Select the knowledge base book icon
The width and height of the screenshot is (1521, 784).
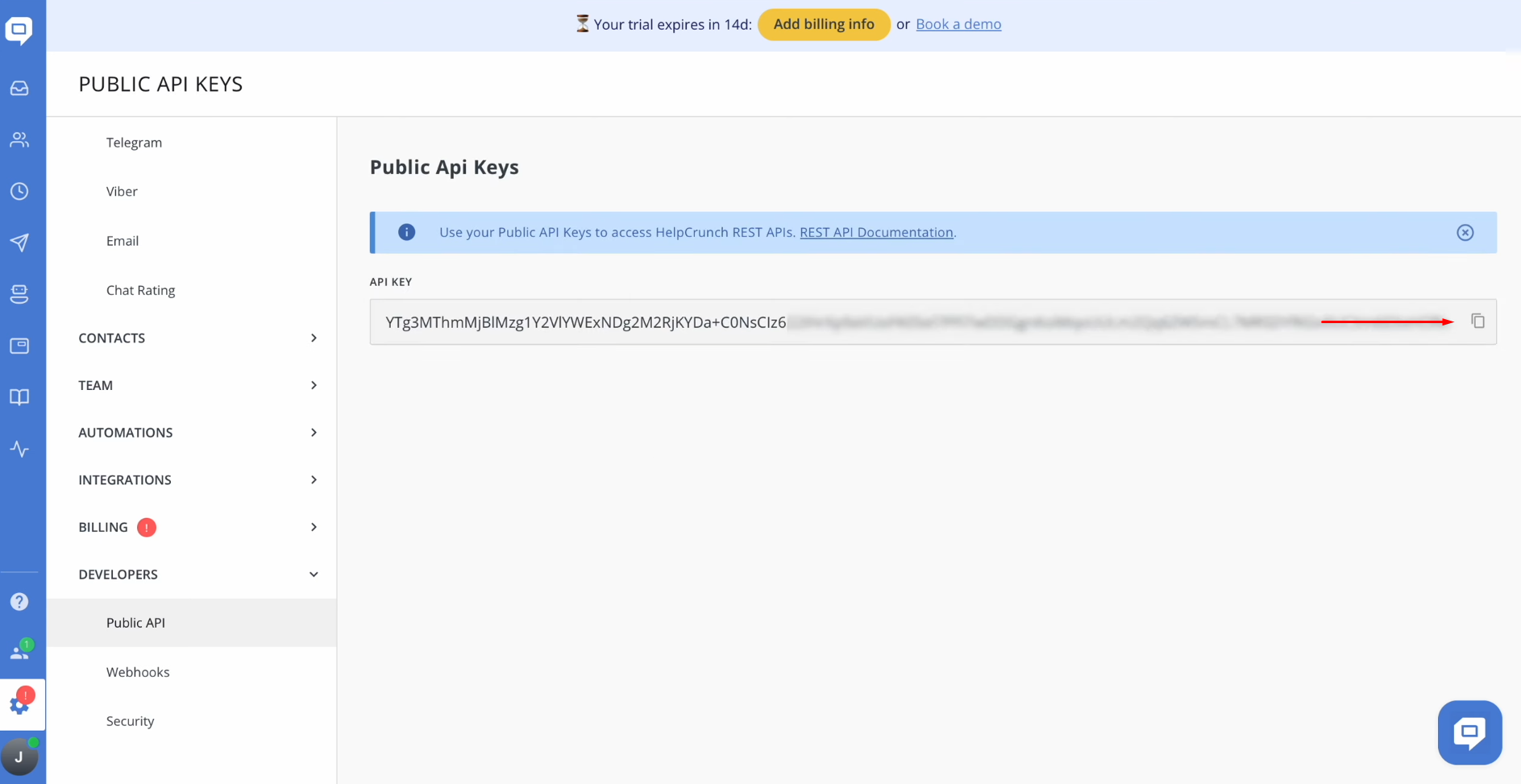tap(19, 396)
